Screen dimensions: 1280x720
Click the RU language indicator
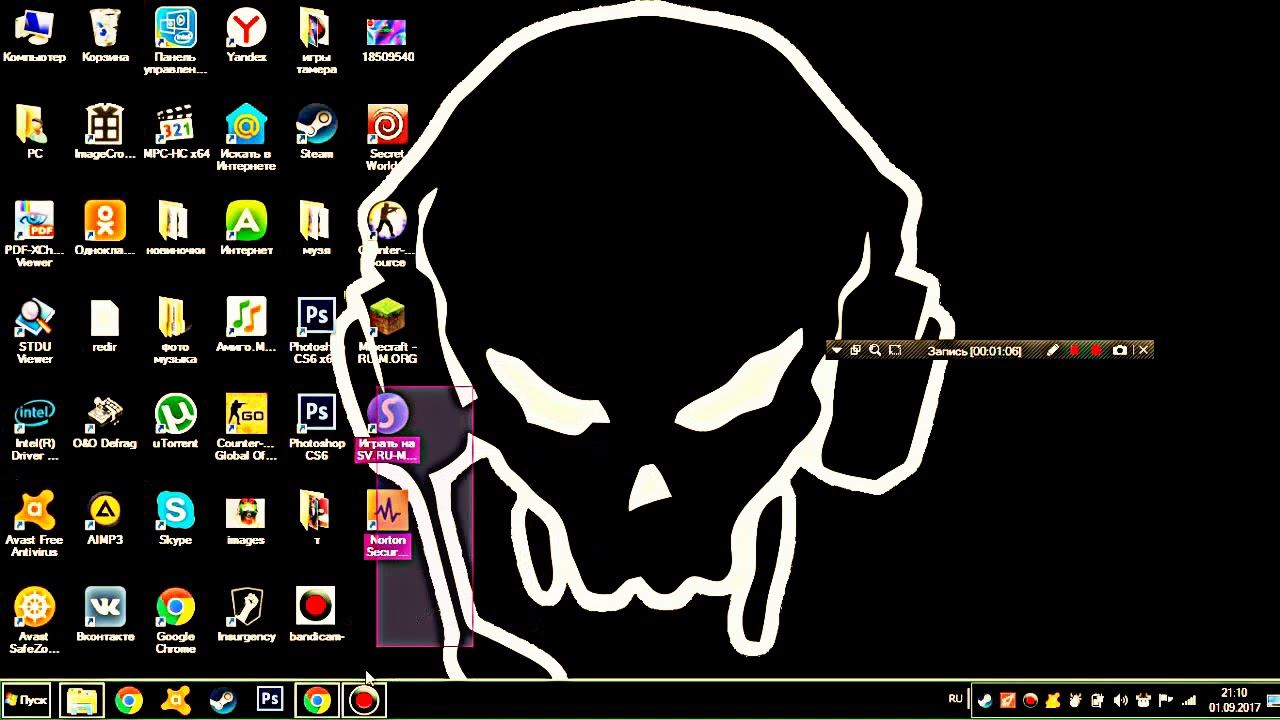[955, 699]
